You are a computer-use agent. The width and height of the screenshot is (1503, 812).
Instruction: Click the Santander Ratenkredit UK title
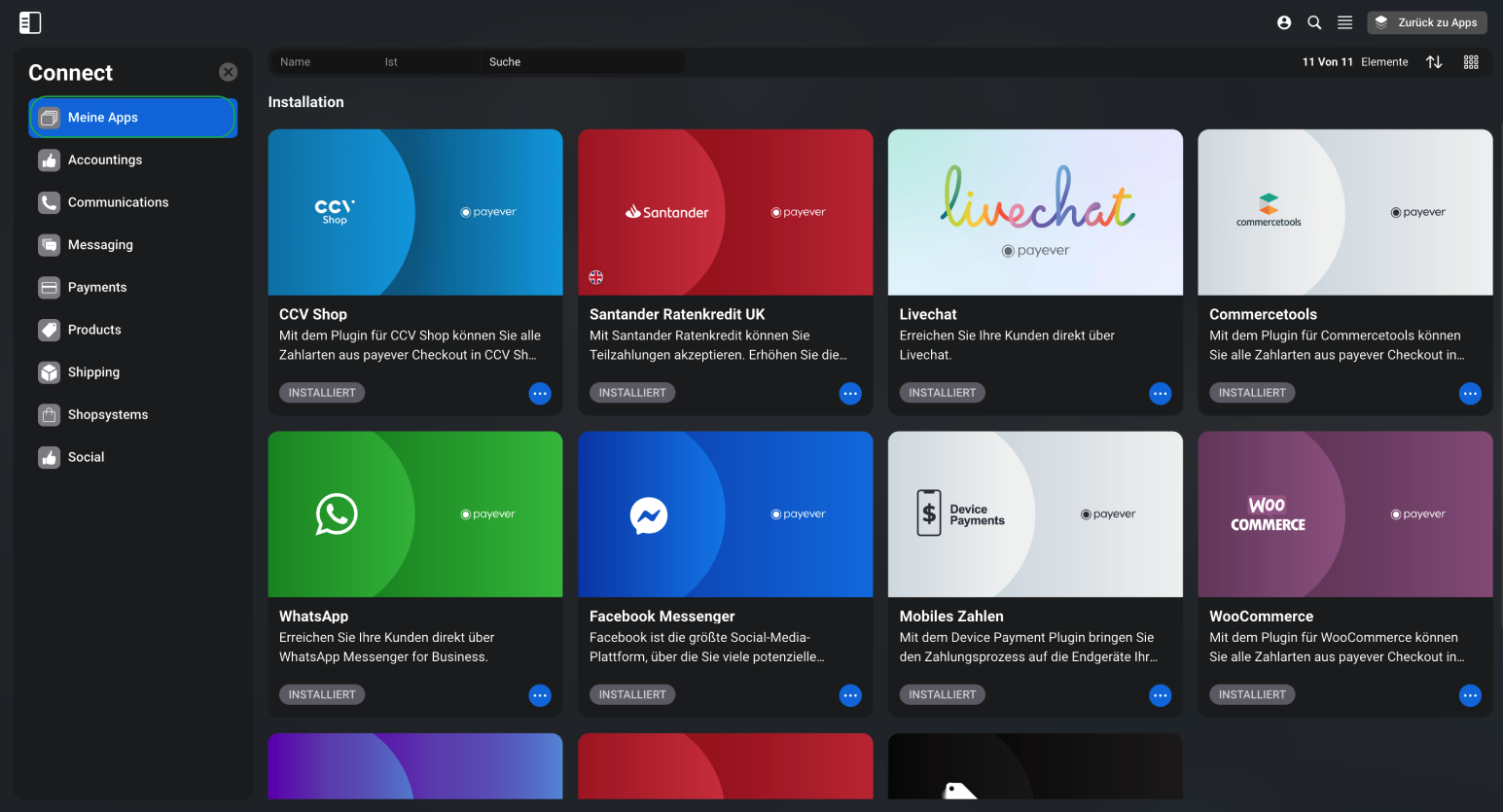tap(677, 314)
